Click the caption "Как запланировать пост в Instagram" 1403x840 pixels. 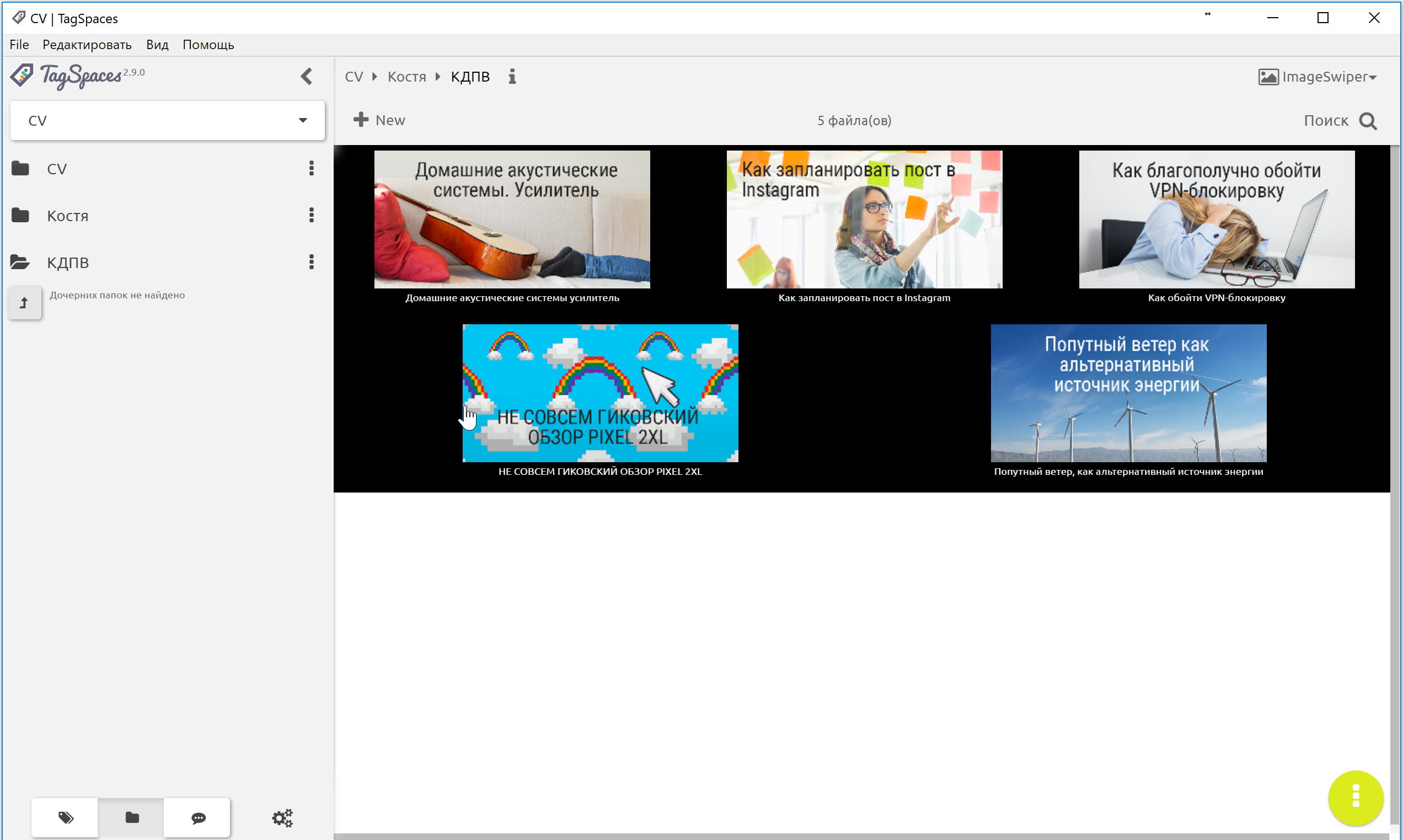point(864,298)
